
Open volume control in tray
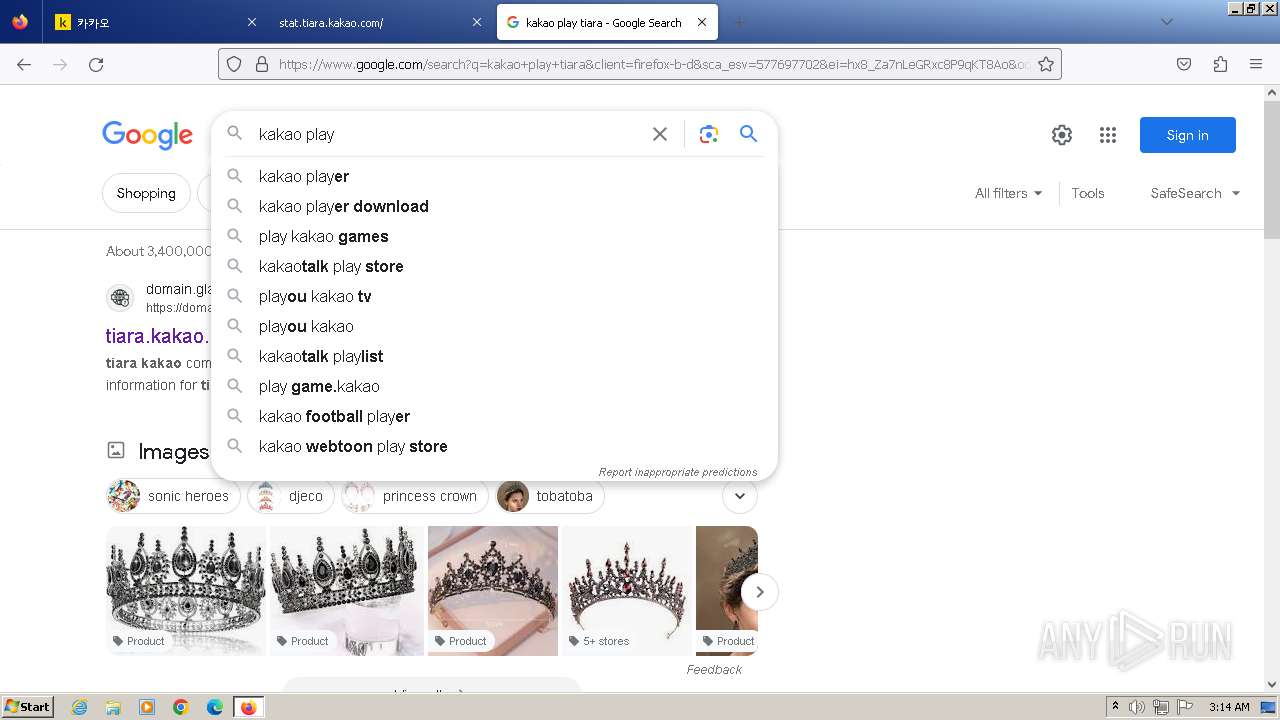1137,707
